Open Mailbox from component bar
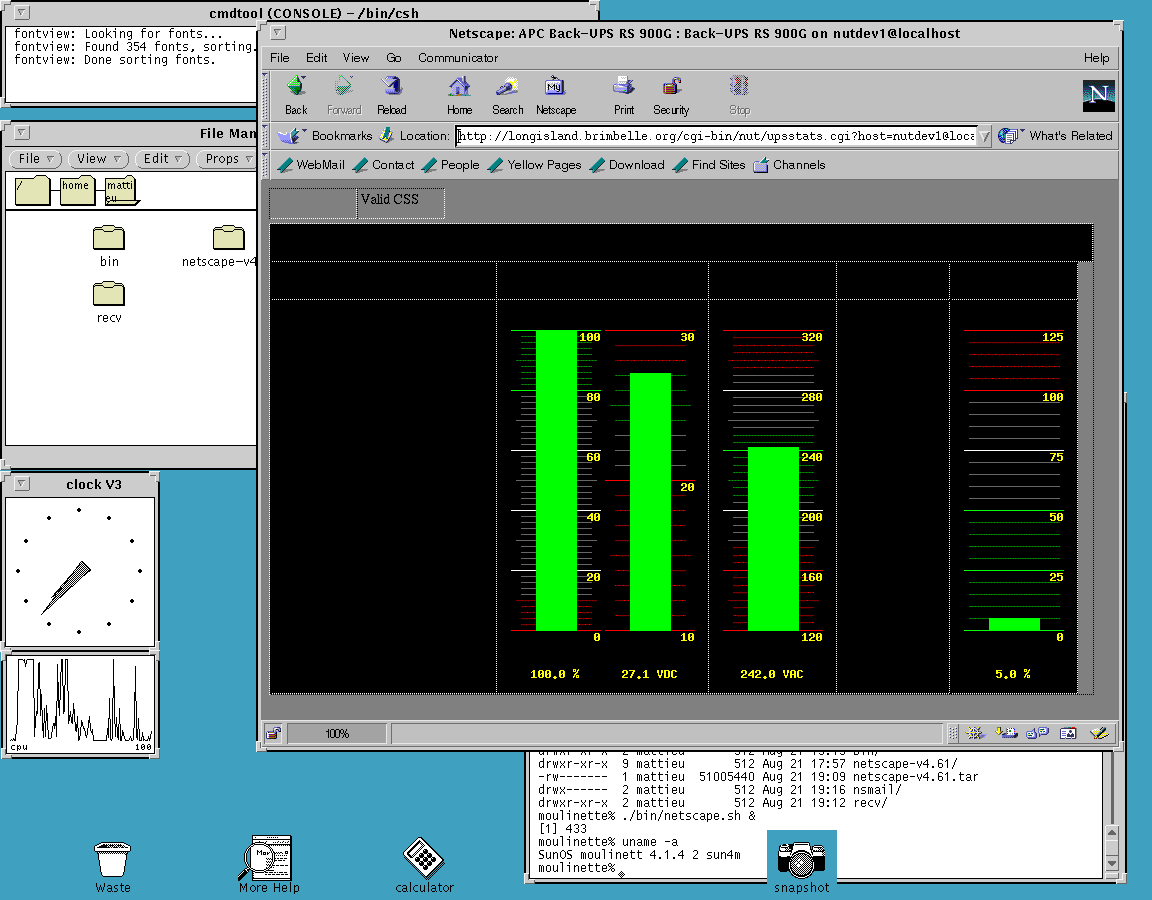Screen dimensions: 1152x900 point(1006,732)
